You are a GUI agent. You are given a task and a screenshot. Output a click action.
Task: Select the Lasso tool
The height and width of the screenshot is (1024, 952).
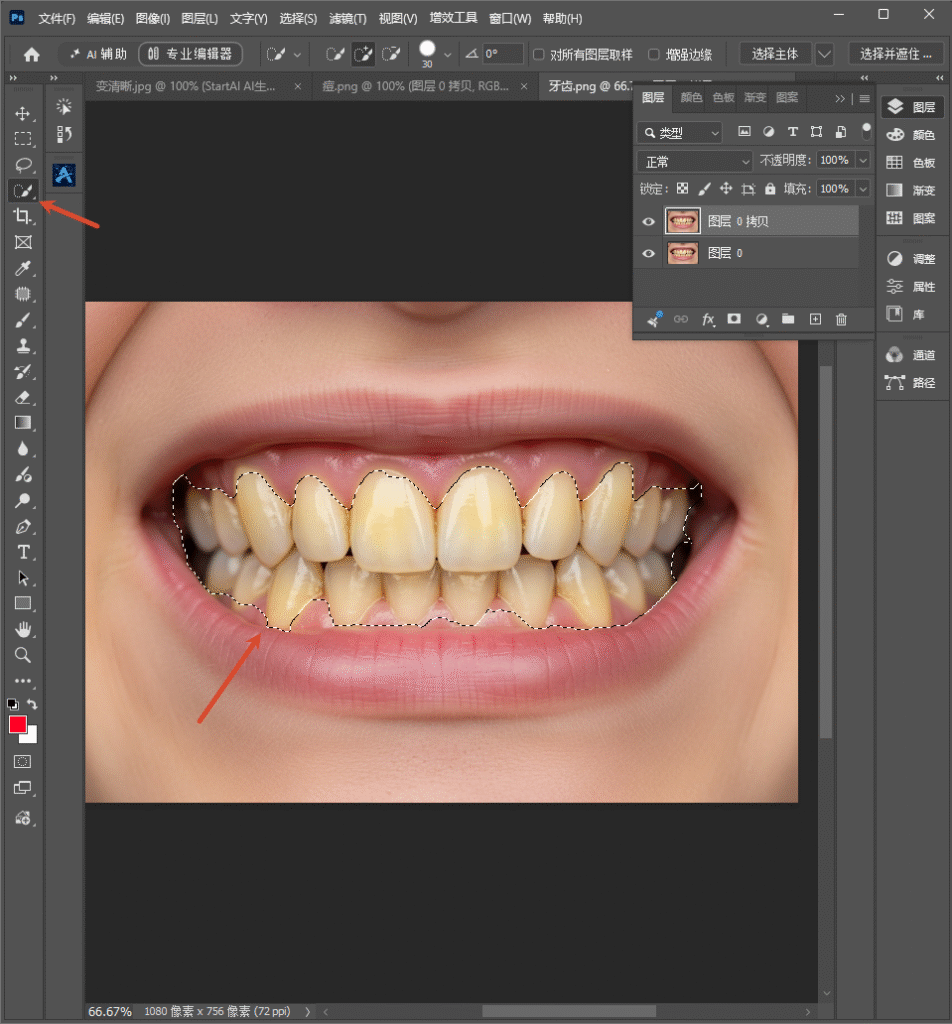click(23, 165)
